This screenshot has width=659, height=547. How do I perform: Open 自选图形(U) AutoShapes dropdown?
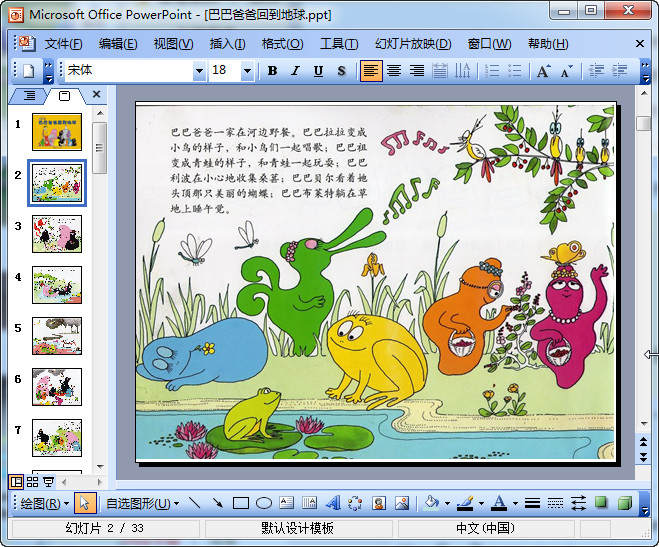142,503
